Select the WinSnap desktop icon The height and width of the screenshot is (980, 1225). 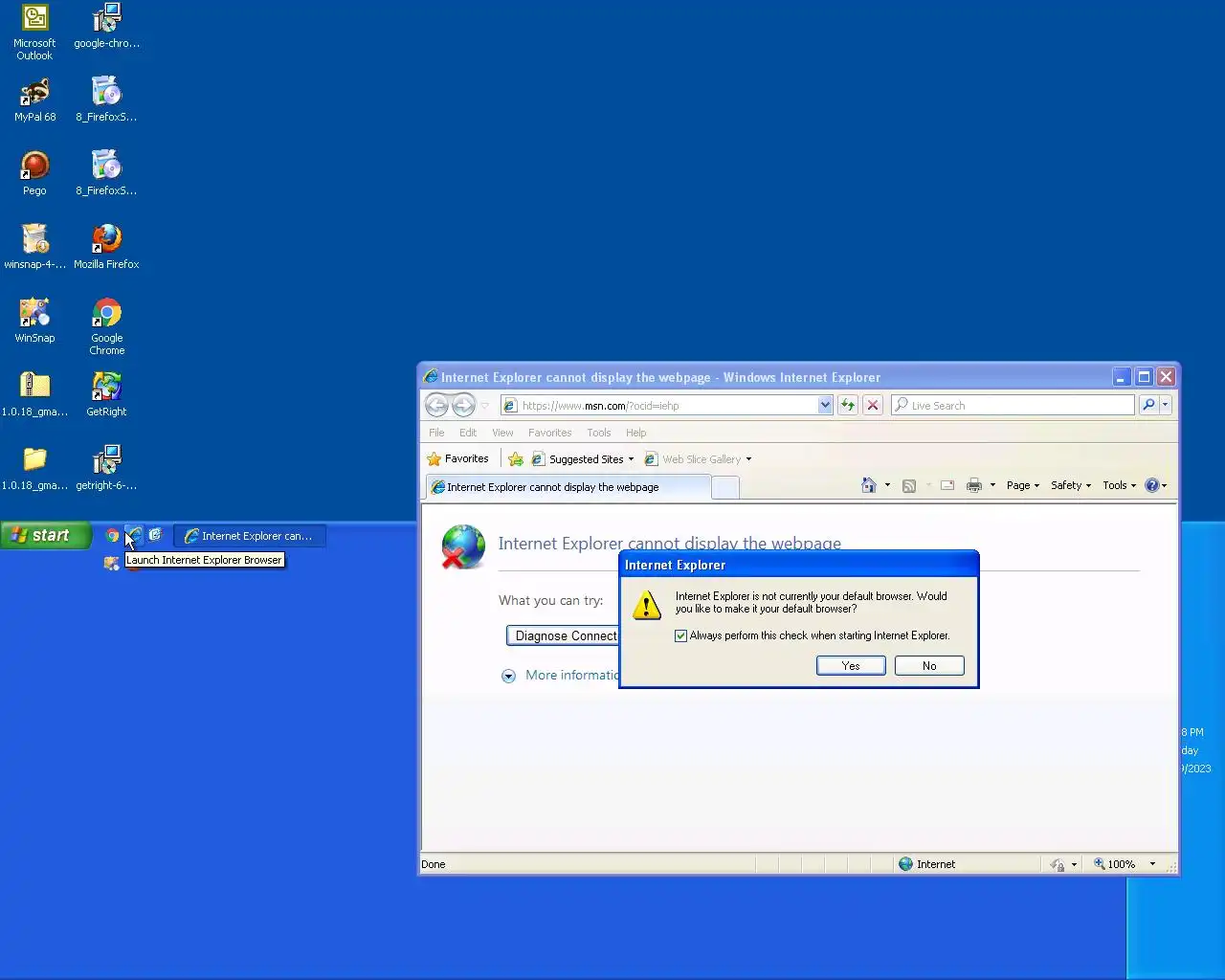[34, 321]
